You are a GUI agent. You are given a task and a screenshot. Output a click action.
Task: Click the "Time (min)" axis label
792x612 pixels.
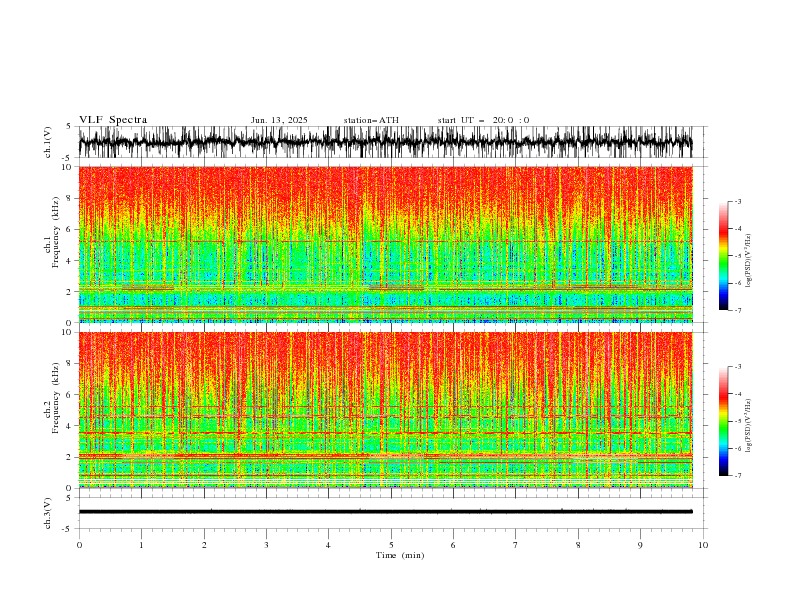pos(400,555)
